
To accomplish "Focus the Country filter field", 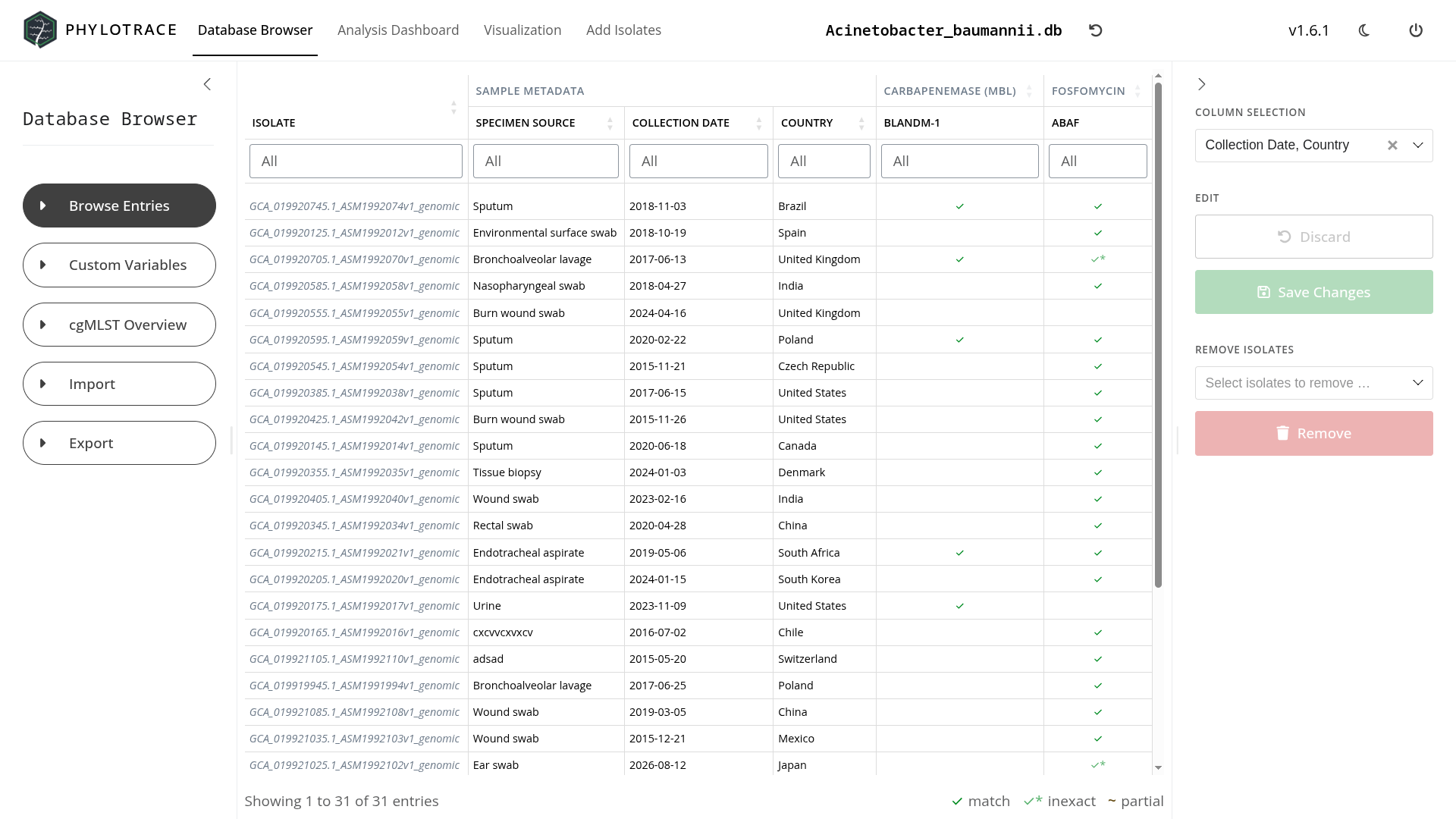I will (824, 162).
